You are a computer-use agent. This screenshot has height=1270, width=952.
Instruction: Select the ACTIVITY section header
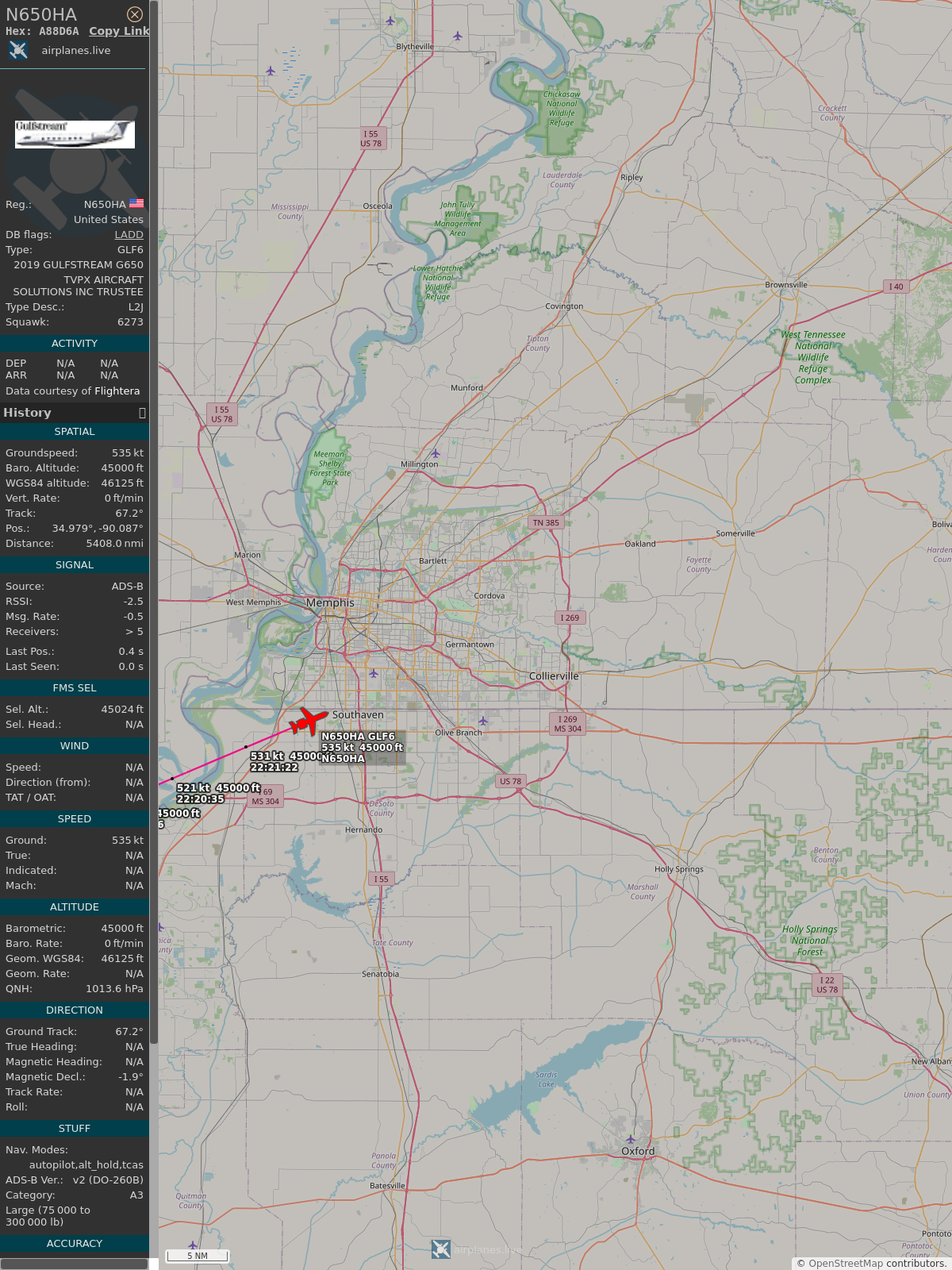(x=75, y=344)
